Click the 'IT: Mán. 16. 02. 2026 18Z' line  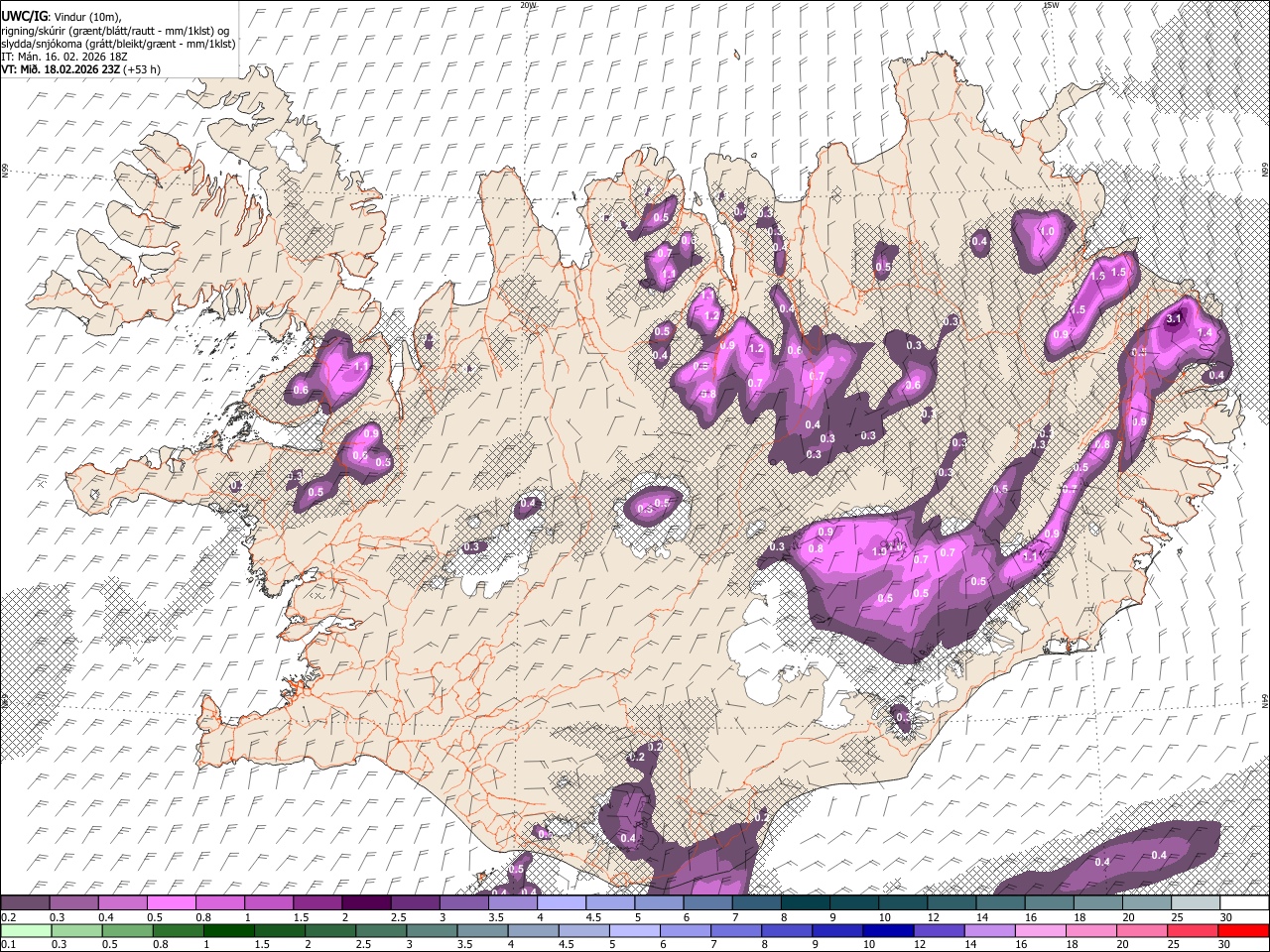pos(63,57)
